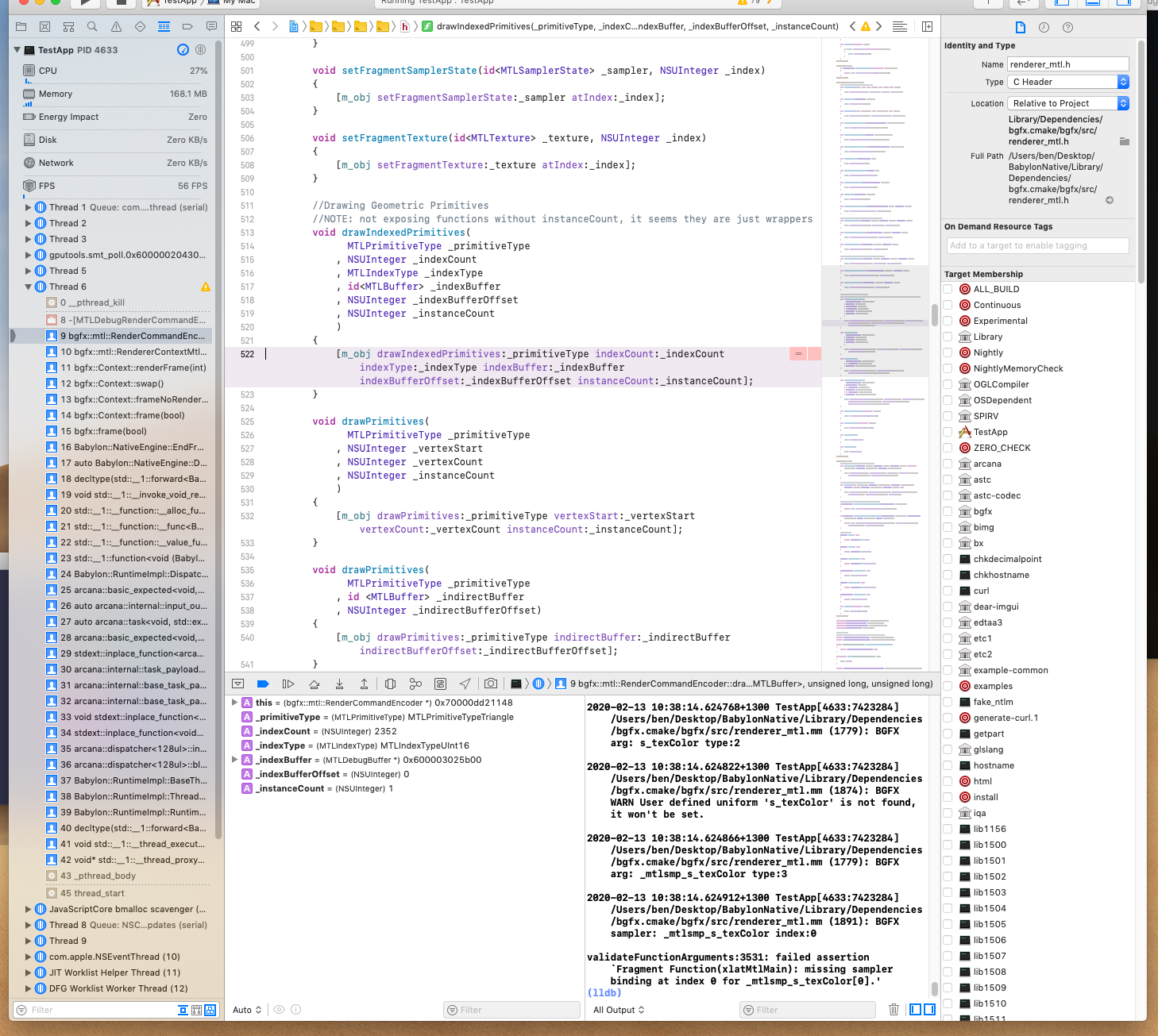Click the CPU gauge showing 27%
Screen dimensions: 1158x1036
click(x=114, y=70)
